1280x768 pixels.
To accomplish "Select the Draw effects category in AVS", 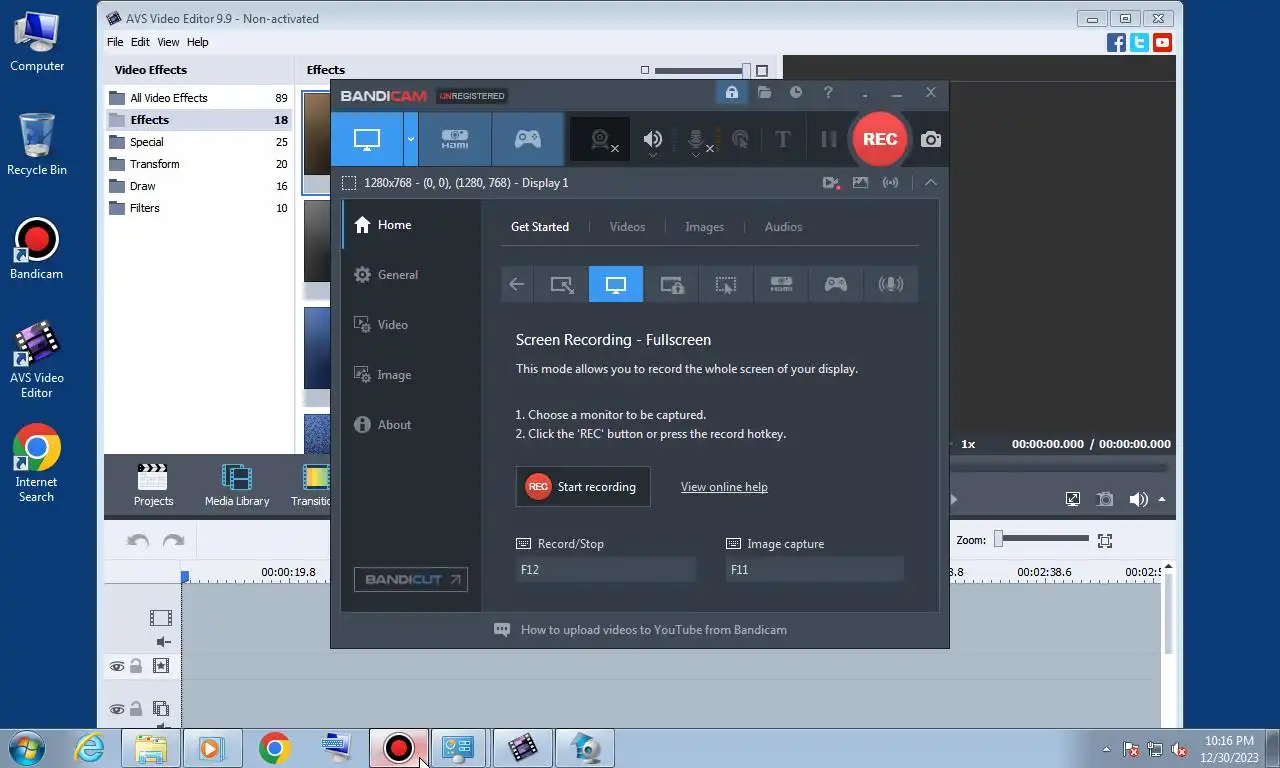I will (x=199, y=186).
